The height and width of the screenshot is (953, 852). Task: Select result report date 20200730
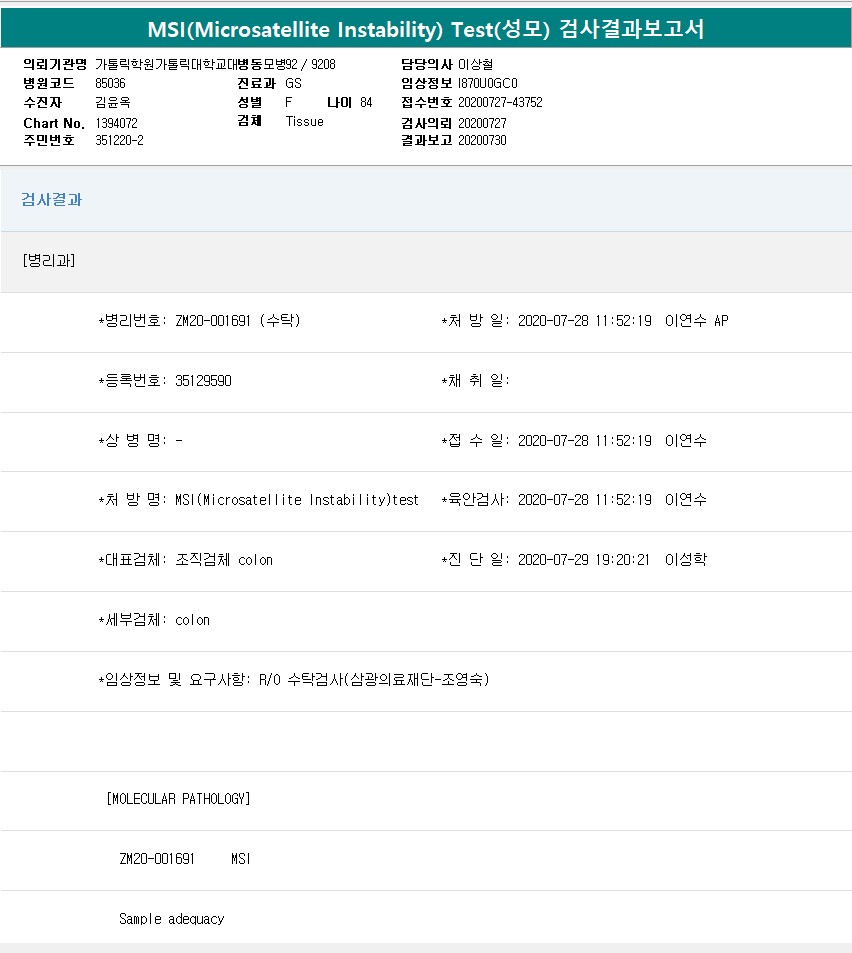coord(482,140)
